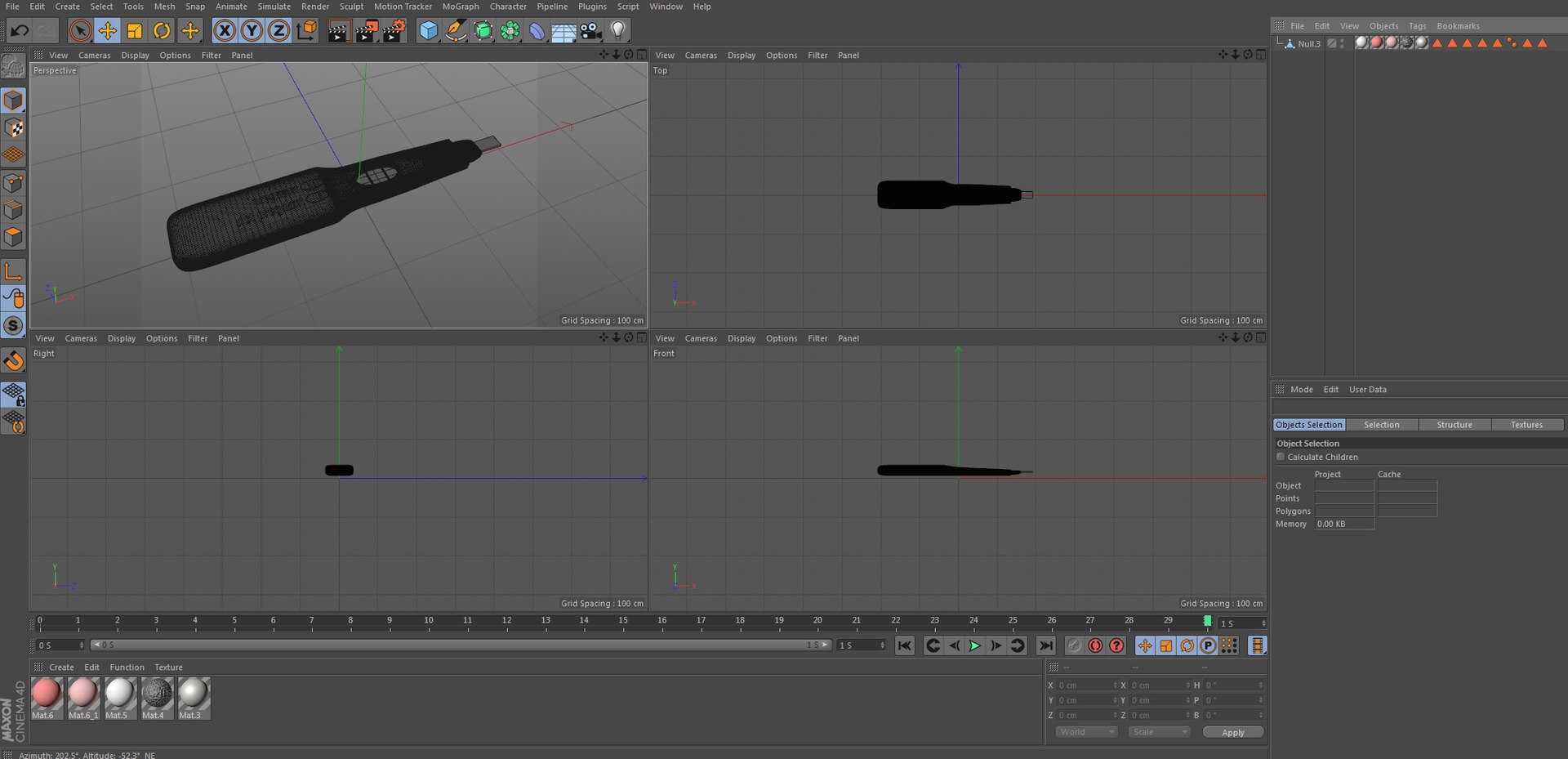Go to start of animation
Screen dimensions: 1568x759
coord(904,645)
